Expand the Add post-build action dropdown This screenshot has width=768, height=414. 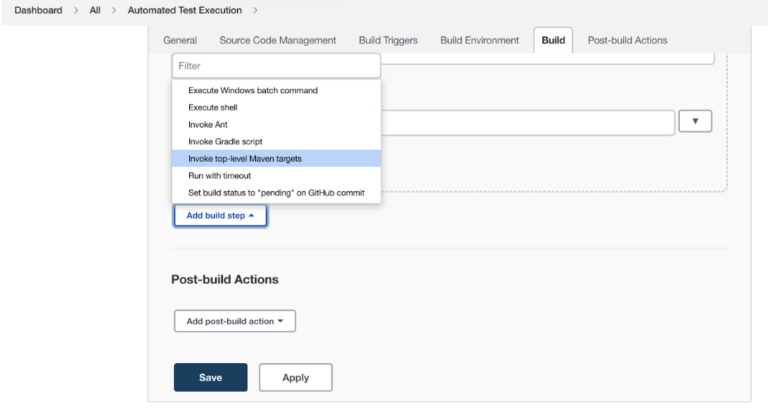coord(235,321)
